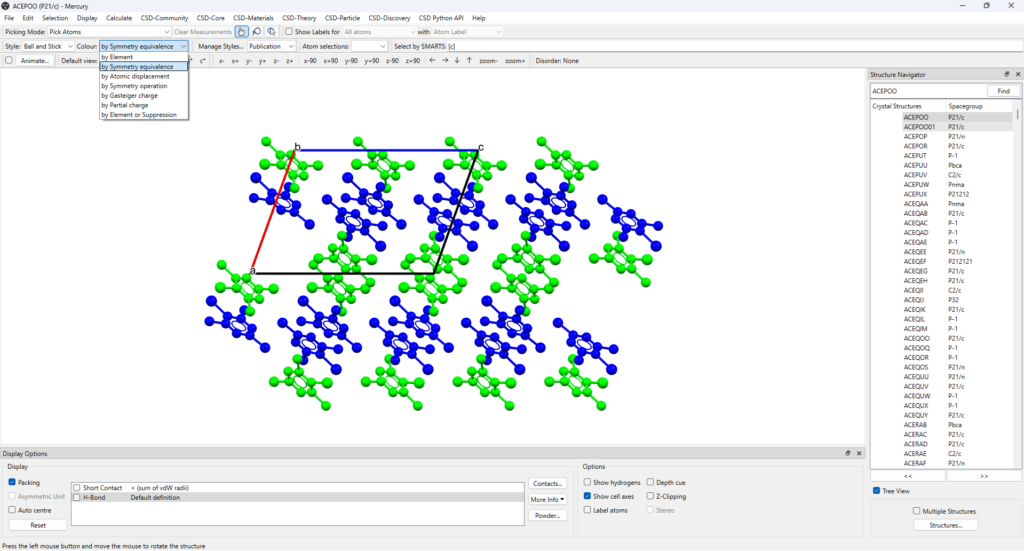The image size is (1024, 551).
Task: Click the Powder... button
Action: point(548,515)
